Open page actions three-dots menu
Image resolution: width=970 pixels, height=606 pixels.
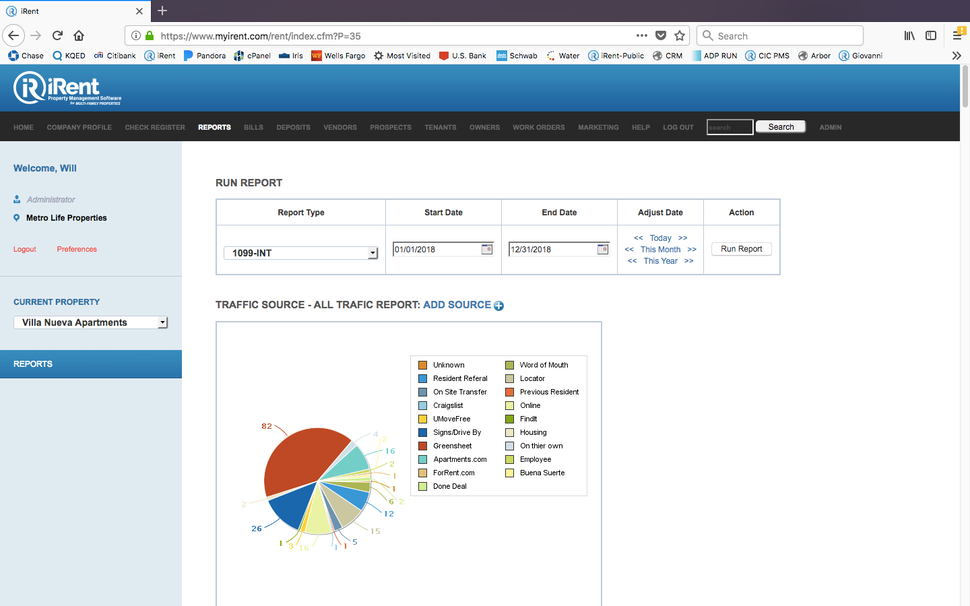click(x=642, y=36)
